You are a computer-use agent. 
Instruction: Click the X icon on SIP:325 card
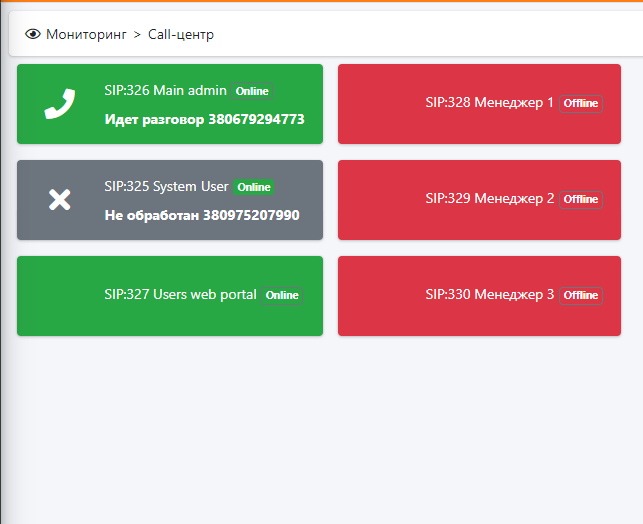[60, 200]
